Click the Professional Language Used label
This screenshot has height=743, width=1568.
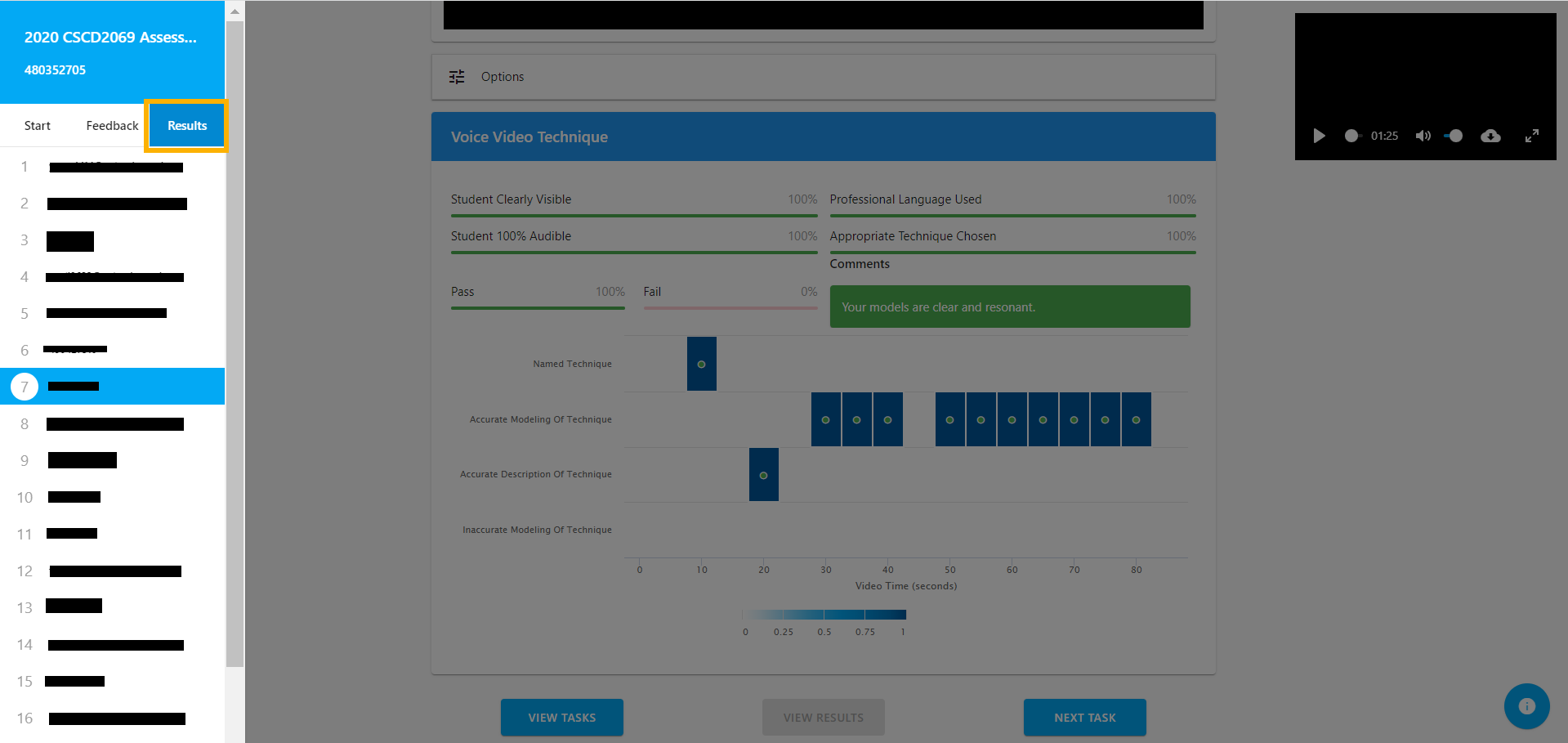pyautogui.click(x=905, y=199)
